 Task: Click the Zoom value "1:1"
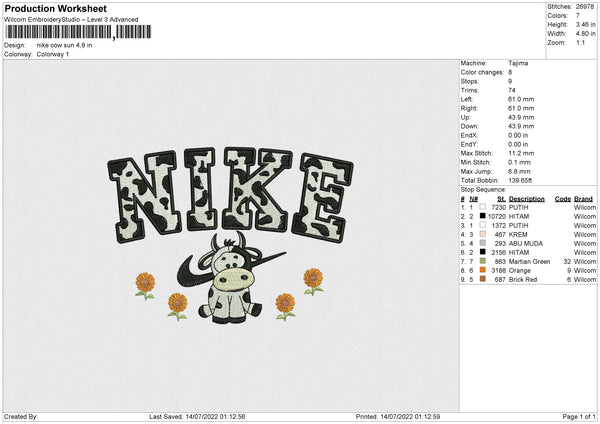580,42
